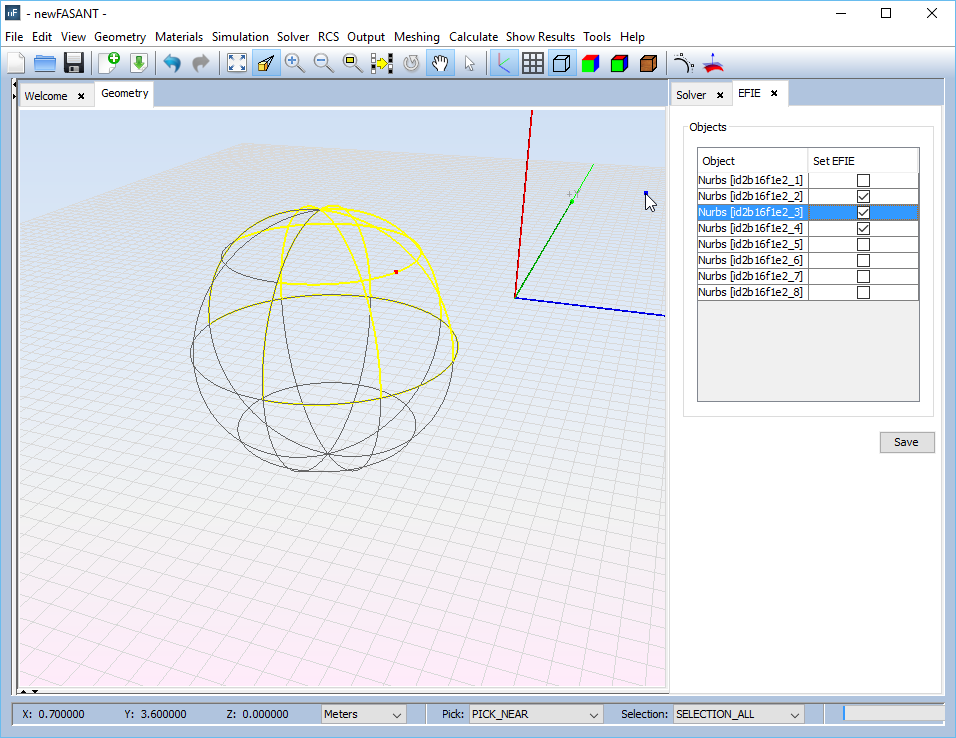Click the axes display toolbar icon
956x738 pixels.
click(503, 63)
